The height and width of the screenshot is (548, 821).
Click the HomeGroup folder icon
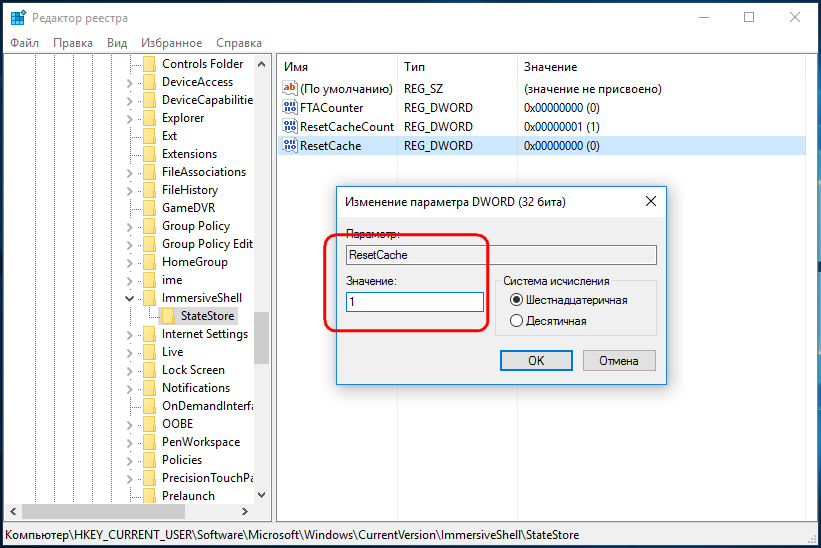(149, 262)
